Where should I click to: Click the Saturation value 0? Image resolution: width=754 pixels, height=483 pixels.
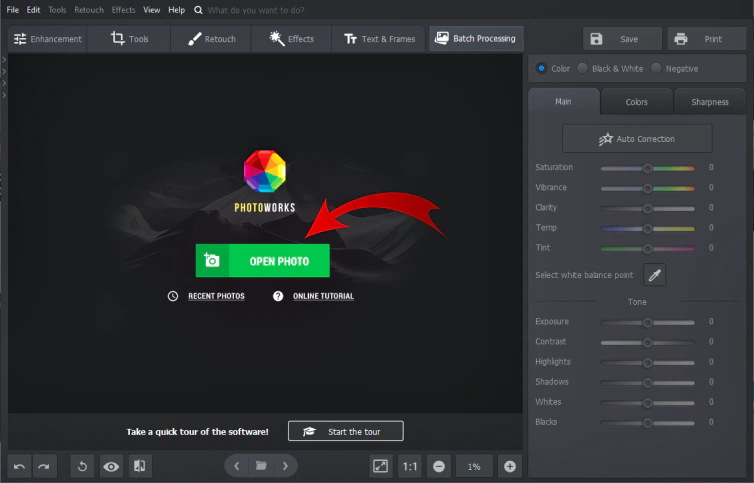(711, 167)
